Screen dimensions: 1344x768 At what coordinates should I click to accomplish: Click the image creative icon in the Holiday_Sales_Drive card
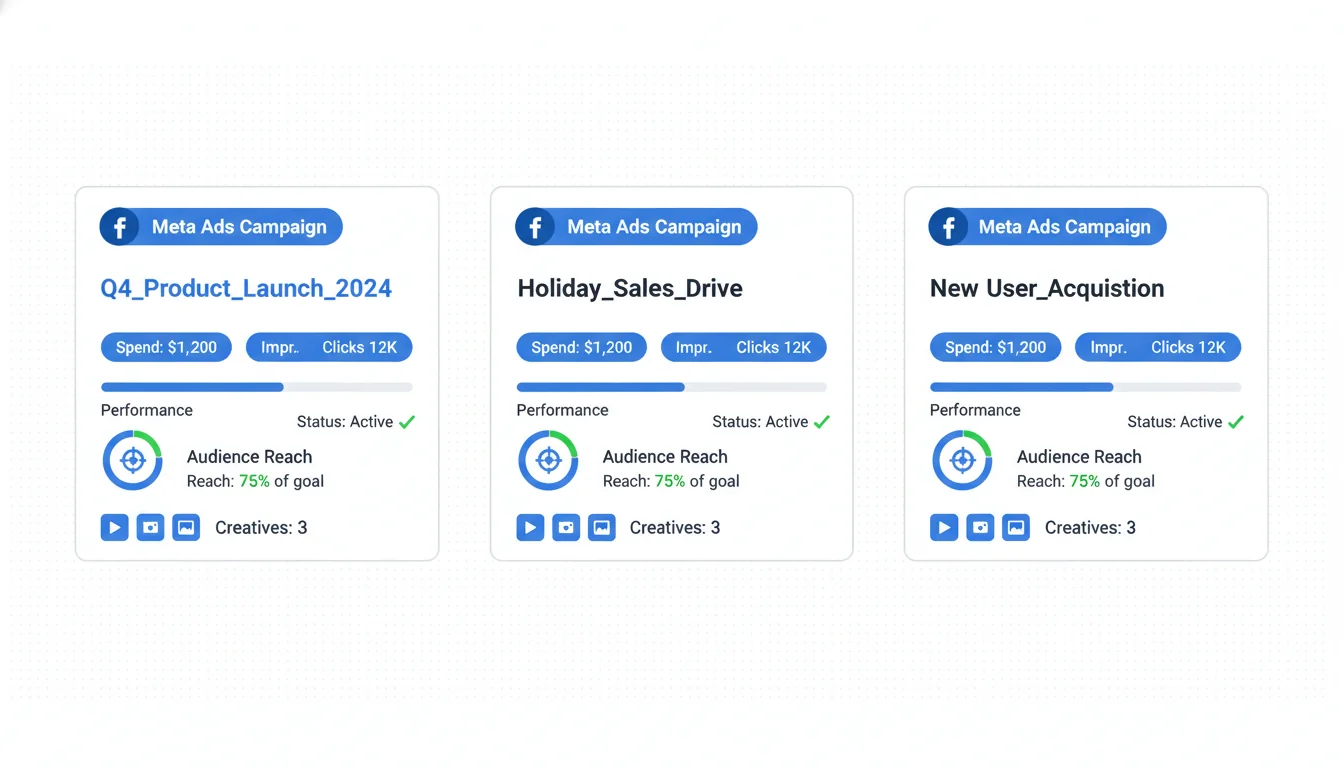(x=602, y=527)
